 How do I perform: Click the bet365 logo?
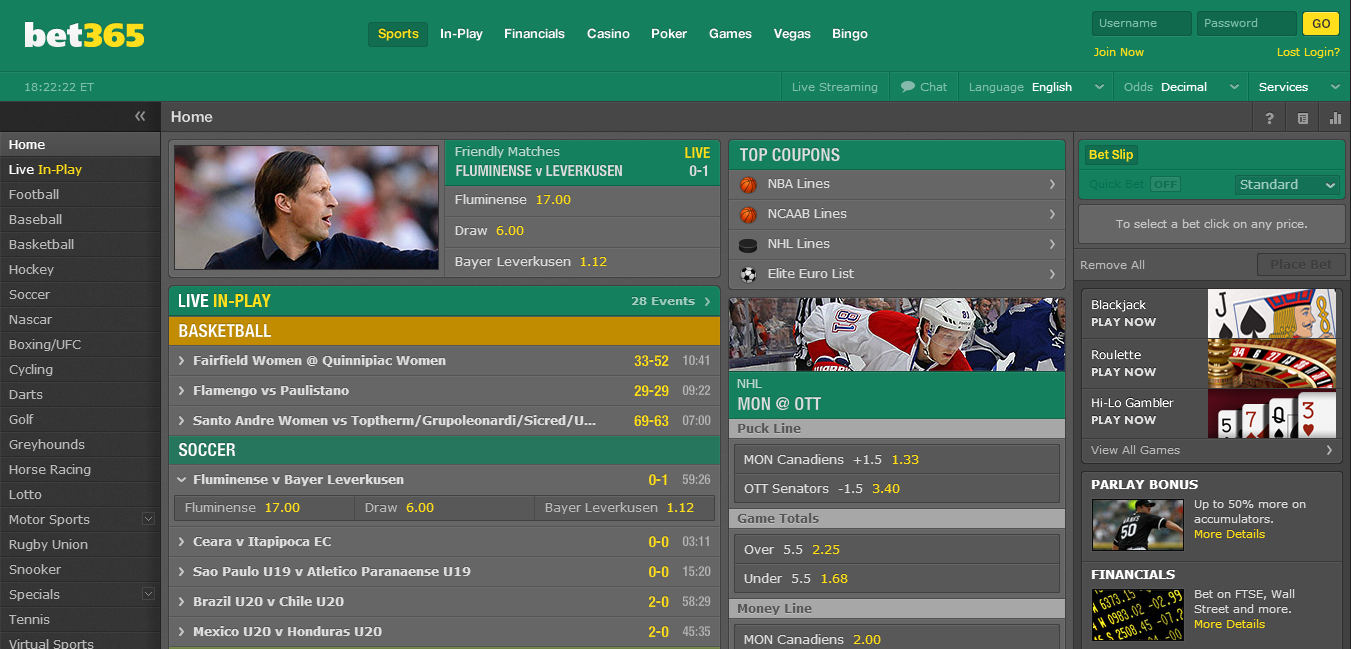tap(85, 35)
